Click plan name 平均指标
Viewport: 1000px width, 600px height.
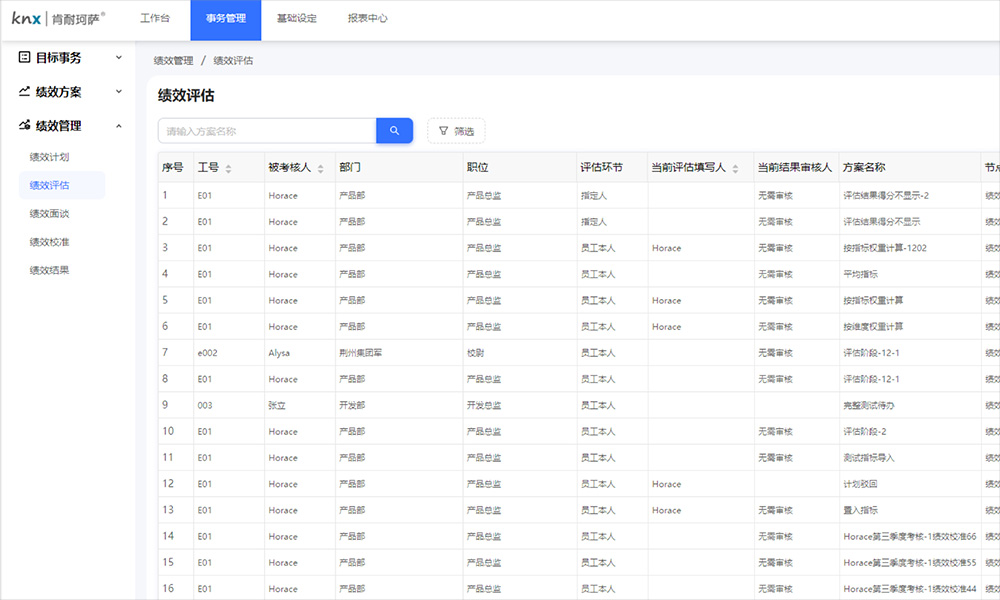(860, 274)
